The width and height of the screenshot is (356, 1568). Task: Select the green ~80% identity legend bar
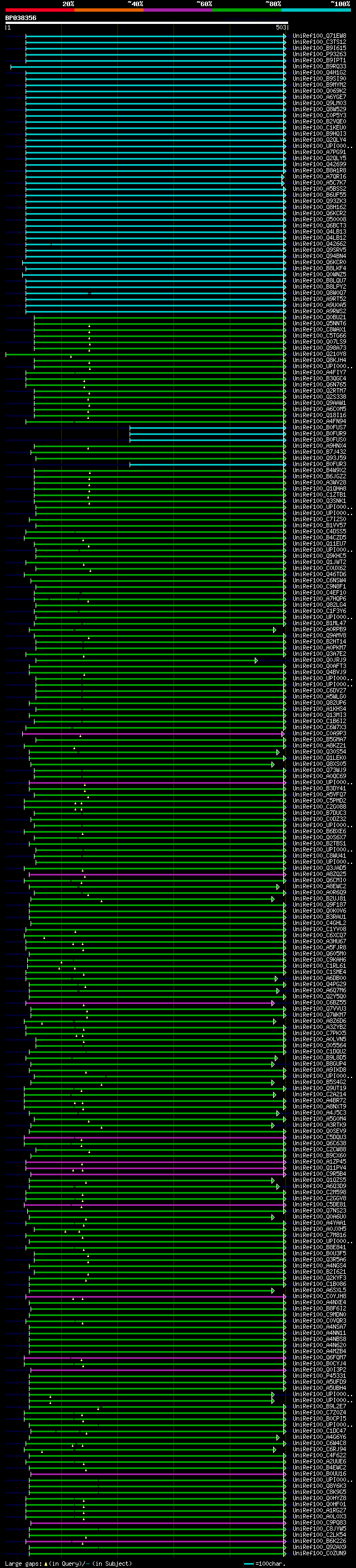click(x=247, y=10)
